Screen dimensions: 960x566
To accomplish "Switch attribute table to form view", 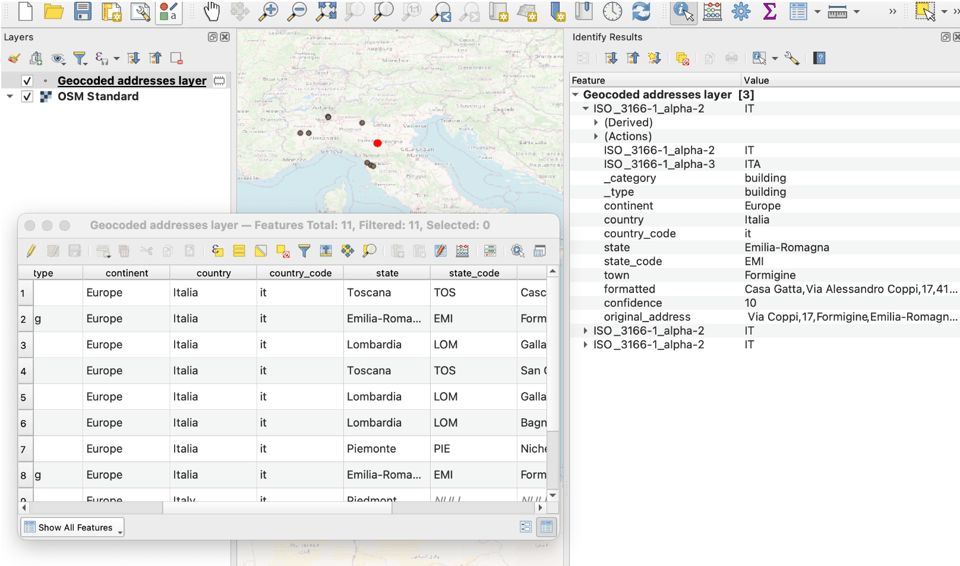I will click(525, 527).
